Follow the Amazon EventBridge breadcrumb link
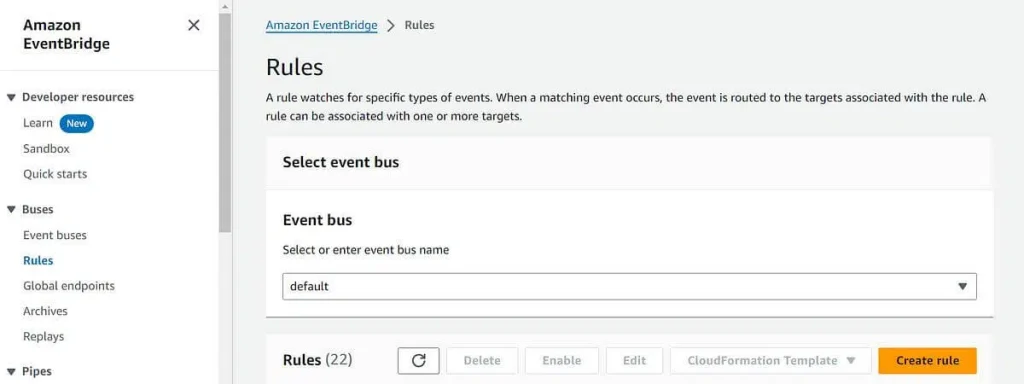The width and height of the screenshot is (1024, 384). (x=321, y=25)
